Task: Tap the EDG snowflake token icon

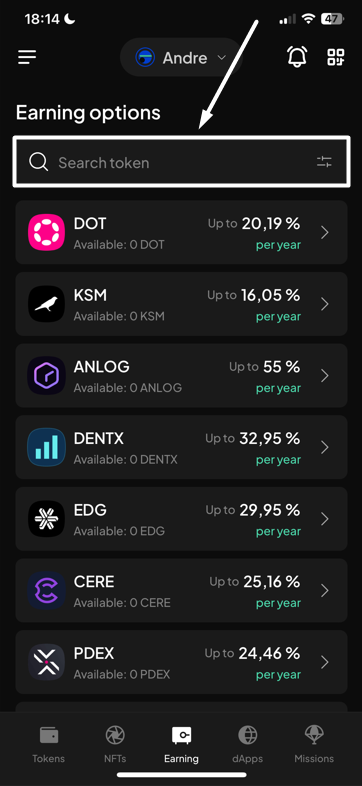Action: coord(46,518)
